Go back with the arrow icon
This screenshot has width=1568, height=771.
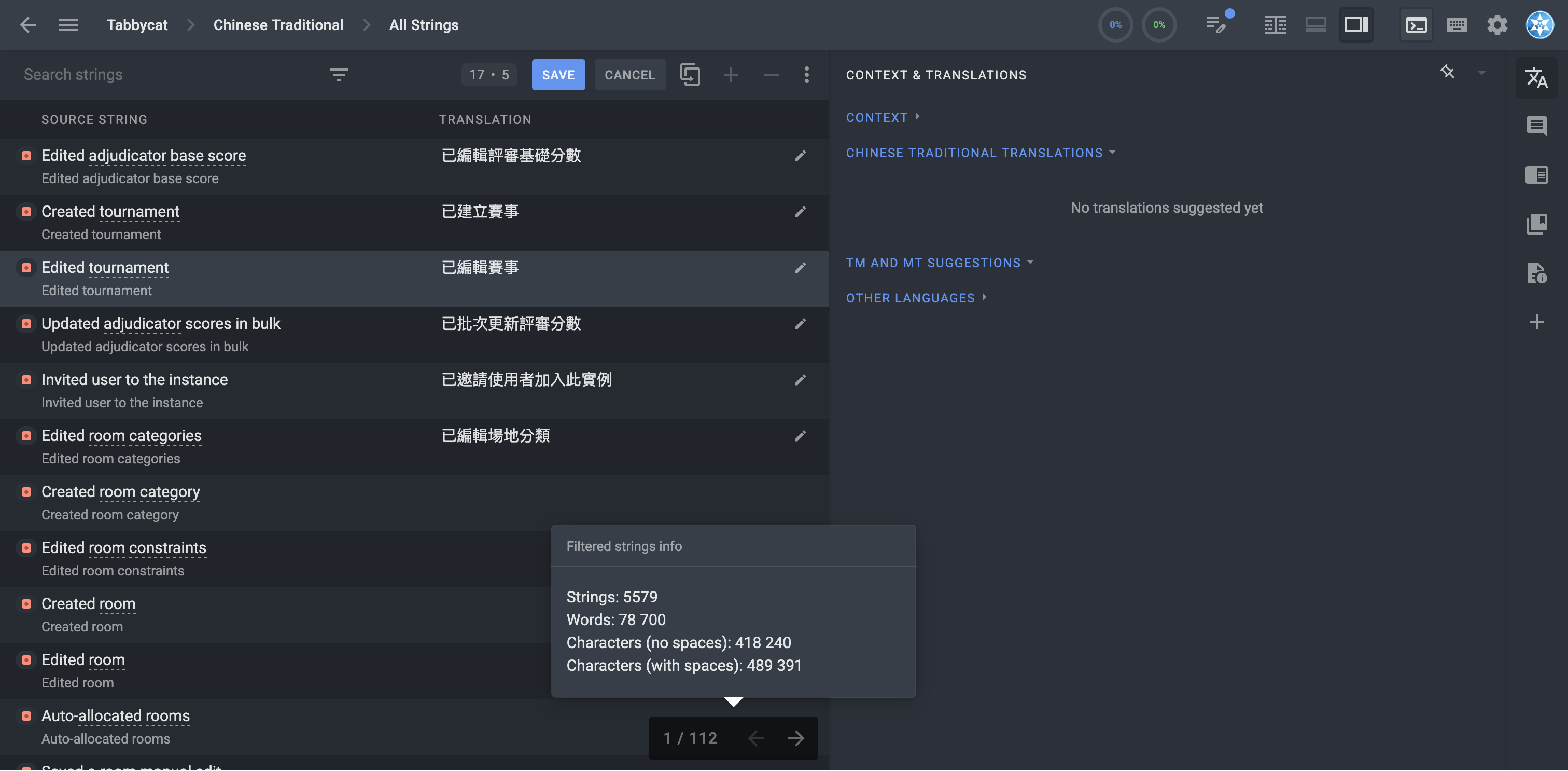pos(28,25)
